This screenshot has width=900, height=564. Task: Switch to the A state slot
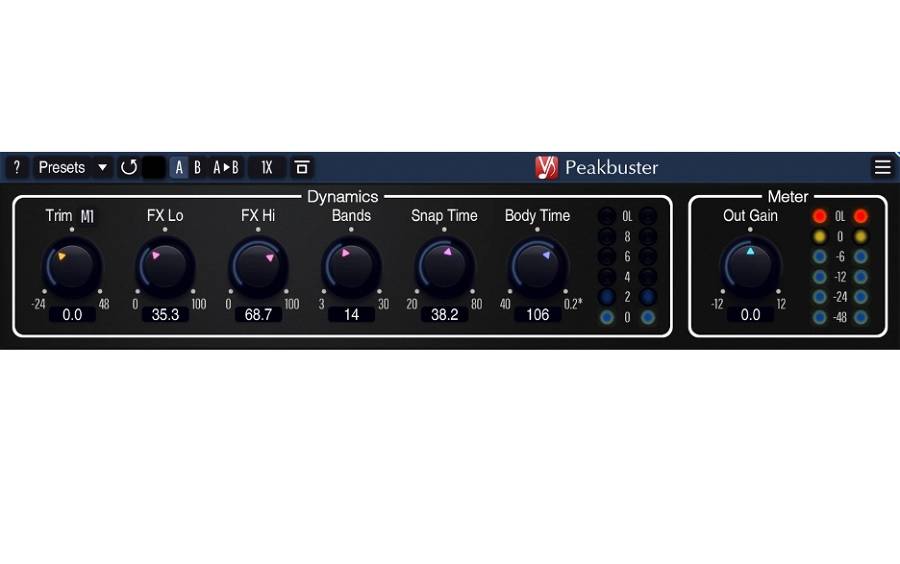click(179, 167)
